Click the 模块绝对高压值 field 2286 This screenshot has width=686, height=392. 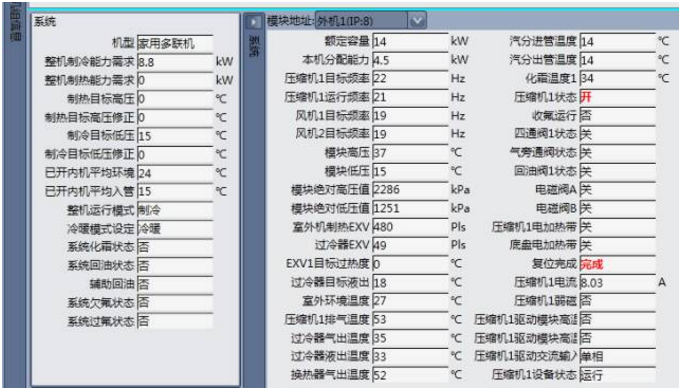pos(410,189)
